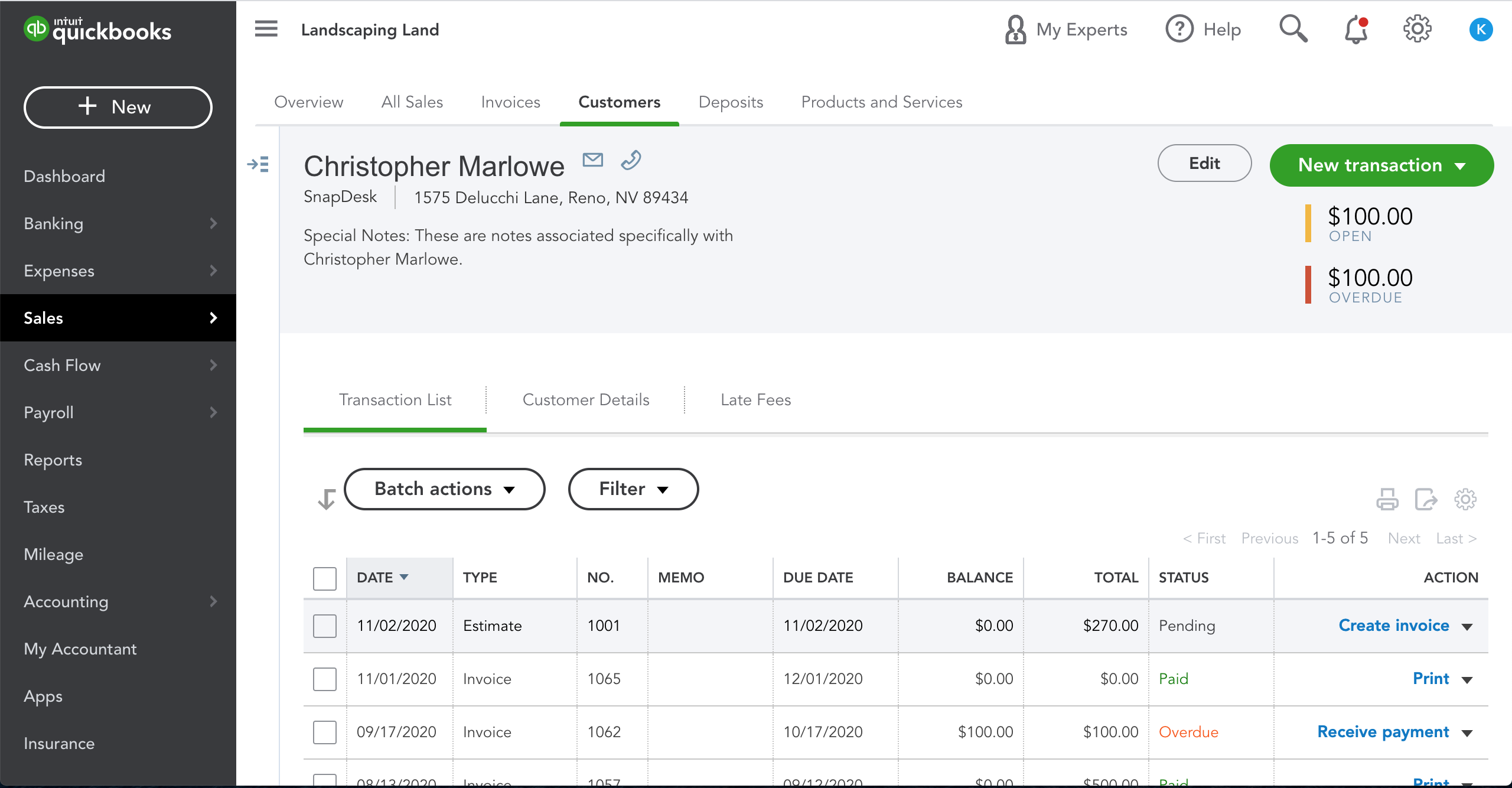Sort by the STATUS column header

tap(1184, 578)
